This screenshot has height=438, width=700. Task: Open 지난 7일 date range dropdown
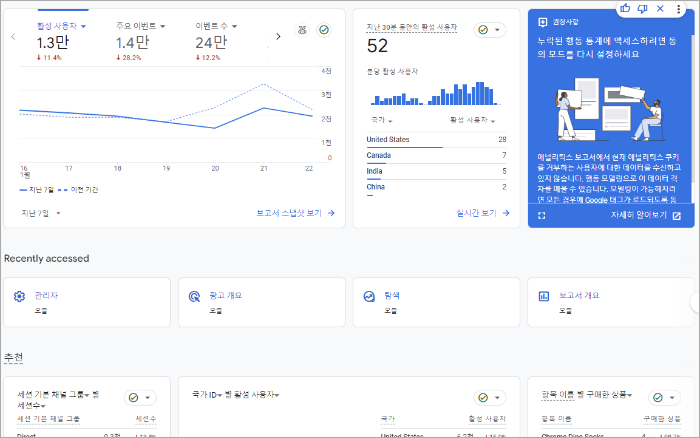[41, 213]
